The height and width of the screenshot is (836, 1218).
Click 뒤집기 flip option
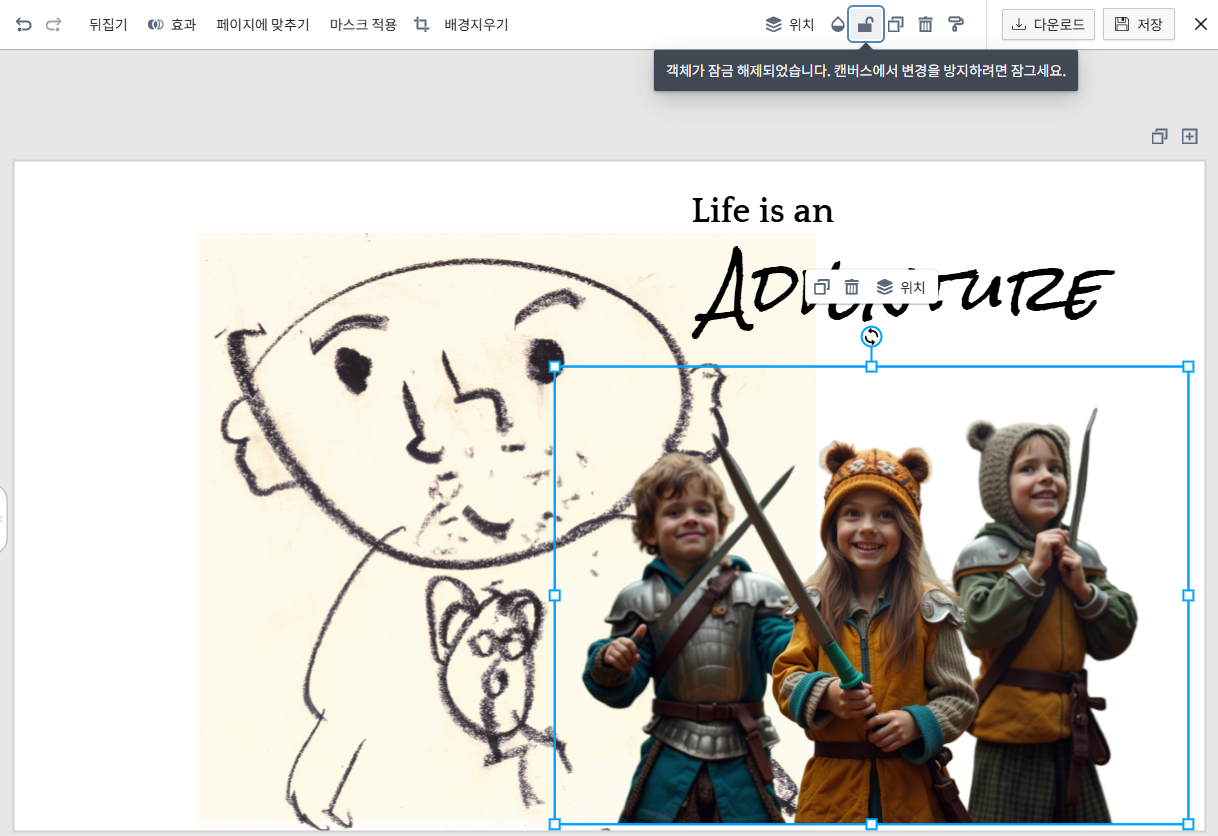point(108,24)
